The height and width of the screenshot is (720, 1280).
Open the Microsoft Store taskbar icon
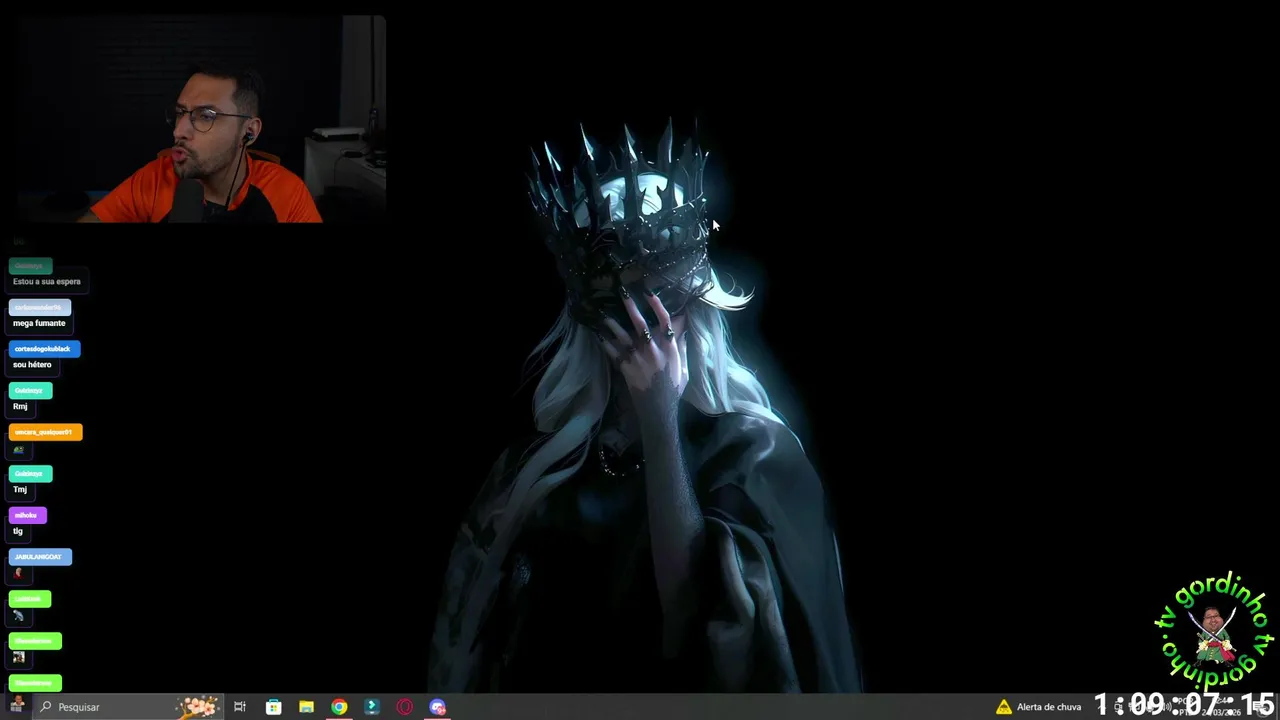point(273,707)
